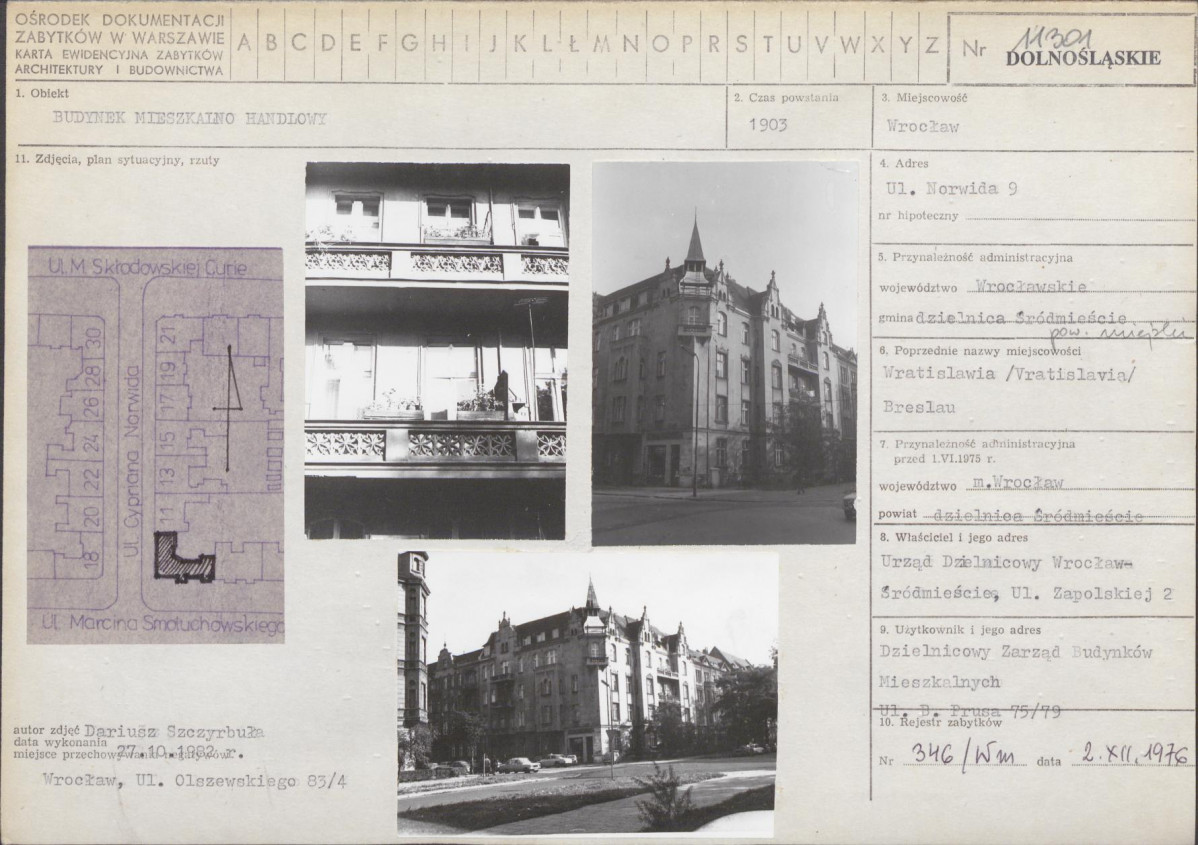
Task: Click label '8. Właściciel i jego adres'
Action: pos(954,537)
